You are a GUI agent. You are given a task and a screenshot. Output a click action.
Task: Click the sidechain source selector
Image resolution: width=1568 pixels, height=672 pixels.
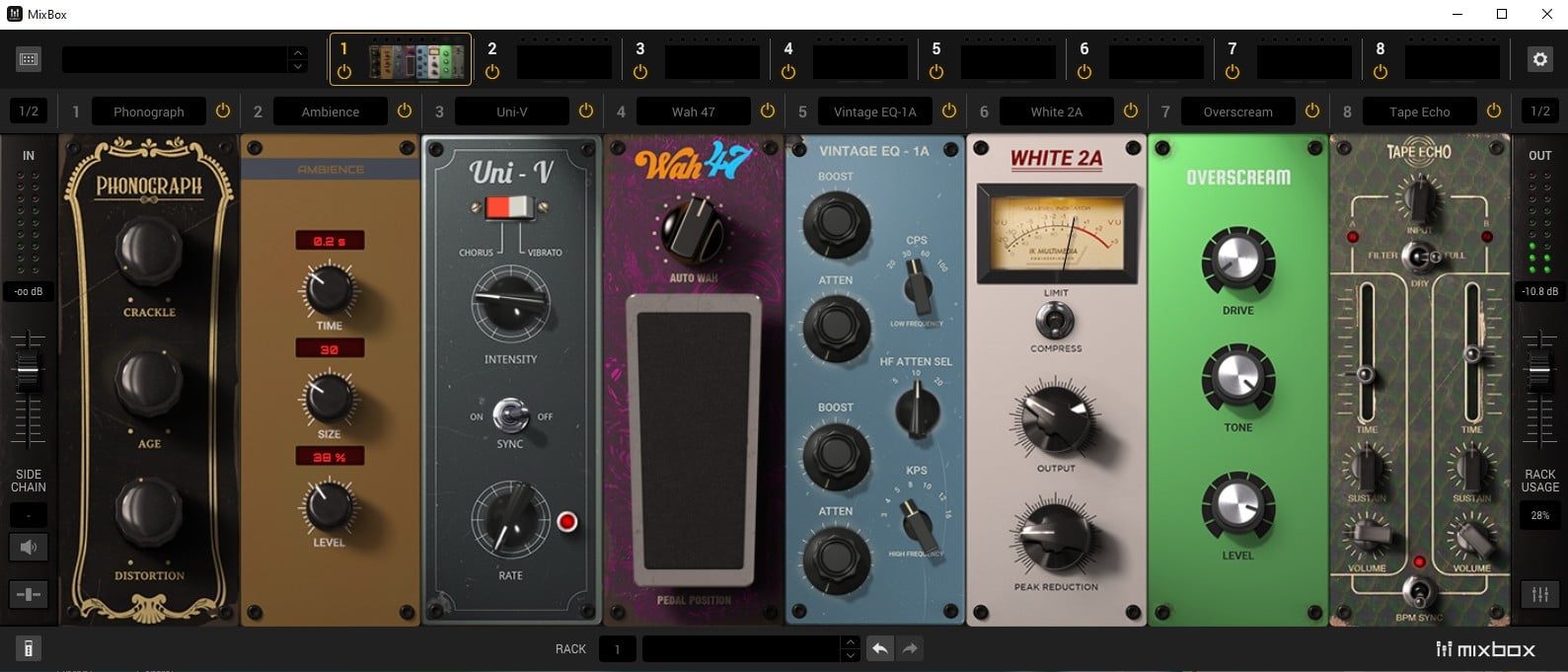(x=29, y=515)
